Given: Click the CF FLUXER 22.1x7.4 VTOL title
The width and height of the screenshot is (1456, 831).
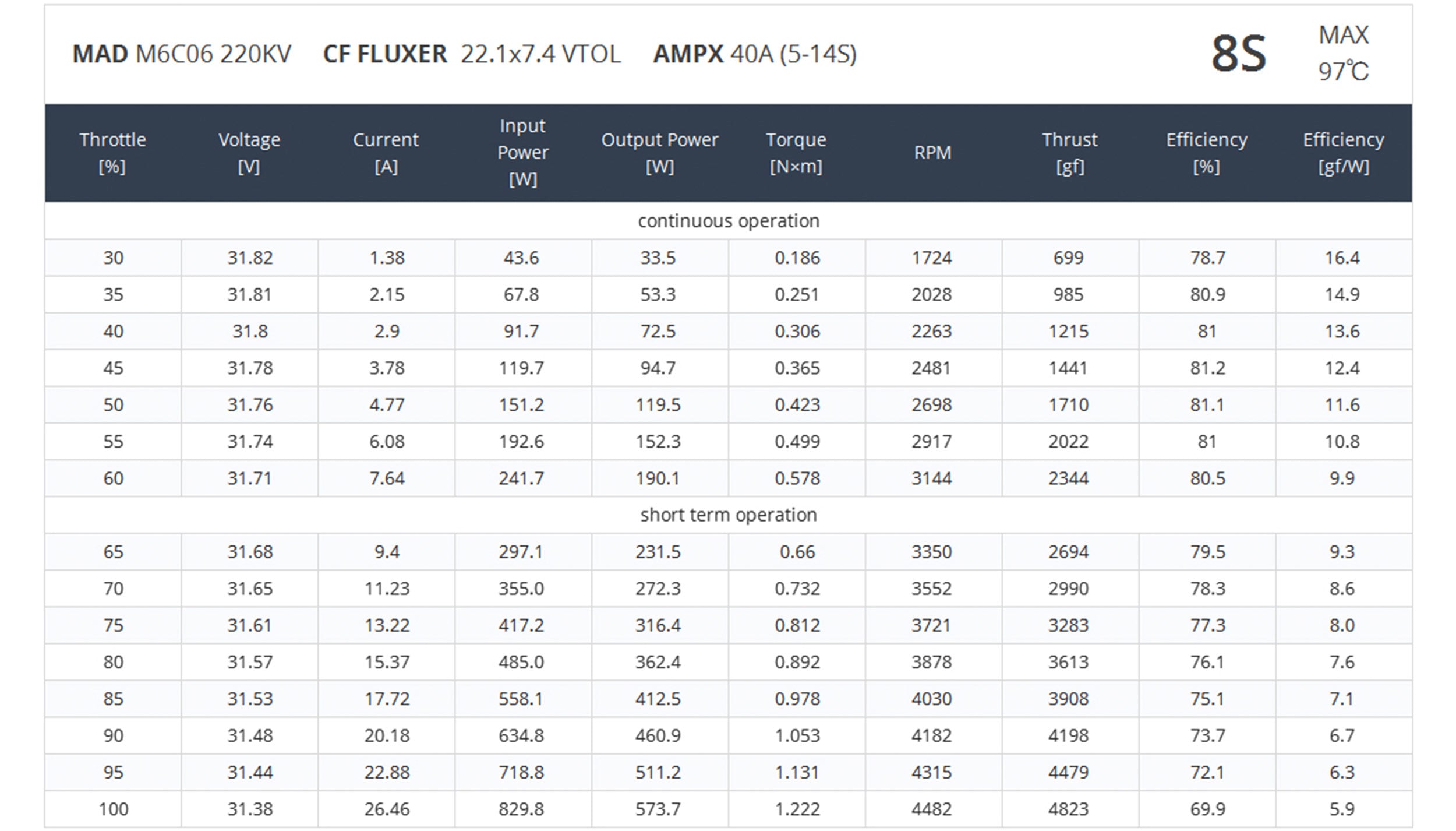Looking at the screenshot, I should point(472,54).
